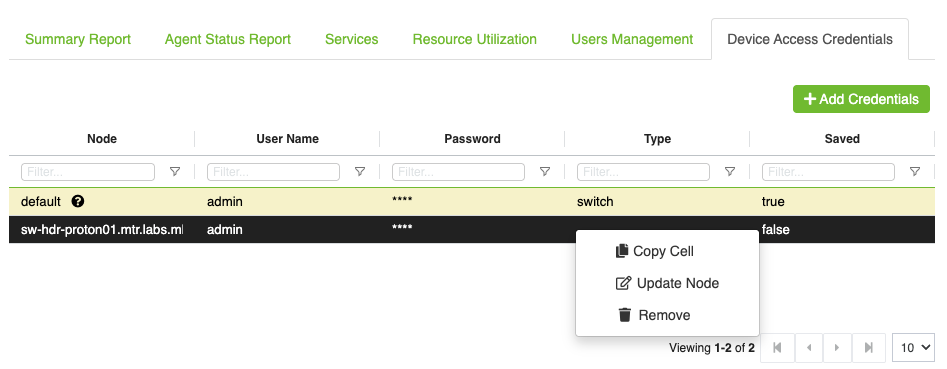The height and width of the screenshot is (369, 947).
Task: Open the Password column filter funnel icon
Action: pos(545,172)
